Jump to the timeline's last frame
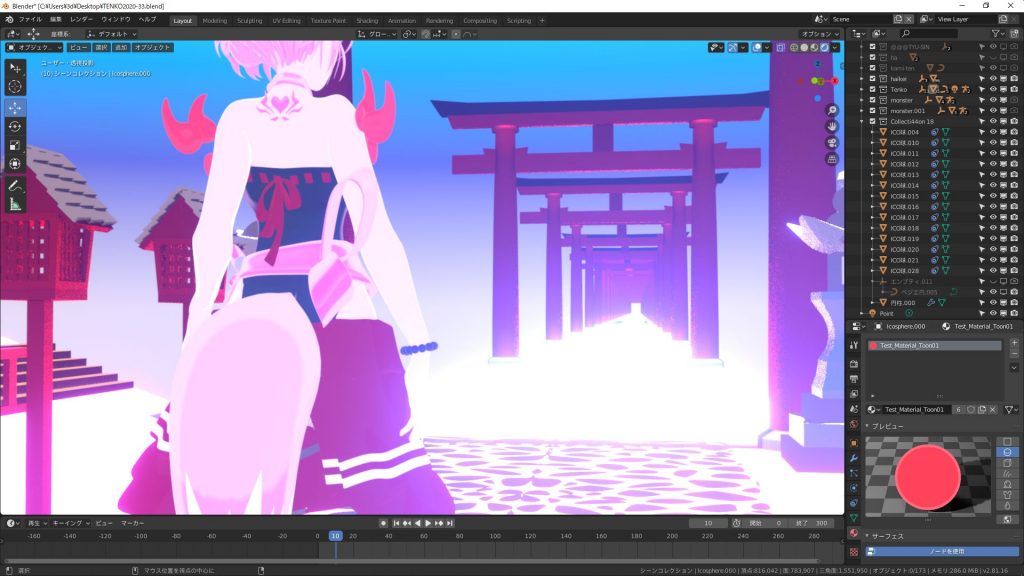The width and height of the screenshot is (1024, 576). [x=449, y=523]
